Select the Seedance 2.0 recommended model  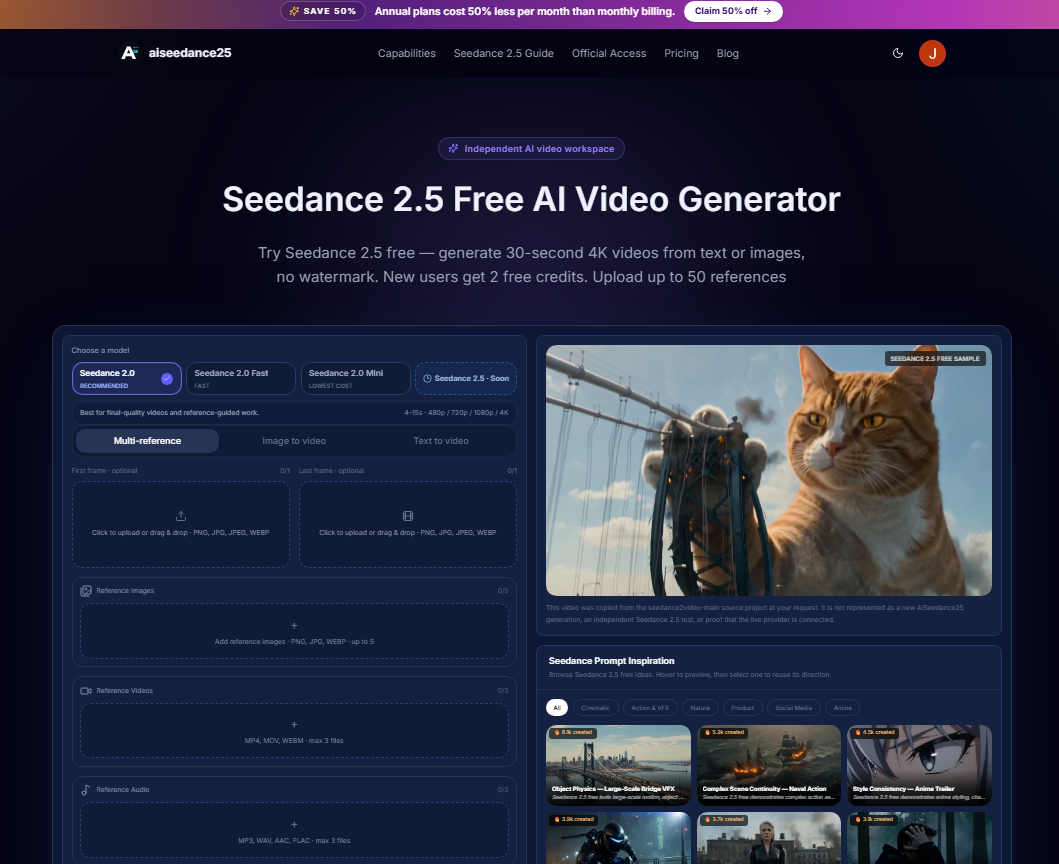pos(127,378)
